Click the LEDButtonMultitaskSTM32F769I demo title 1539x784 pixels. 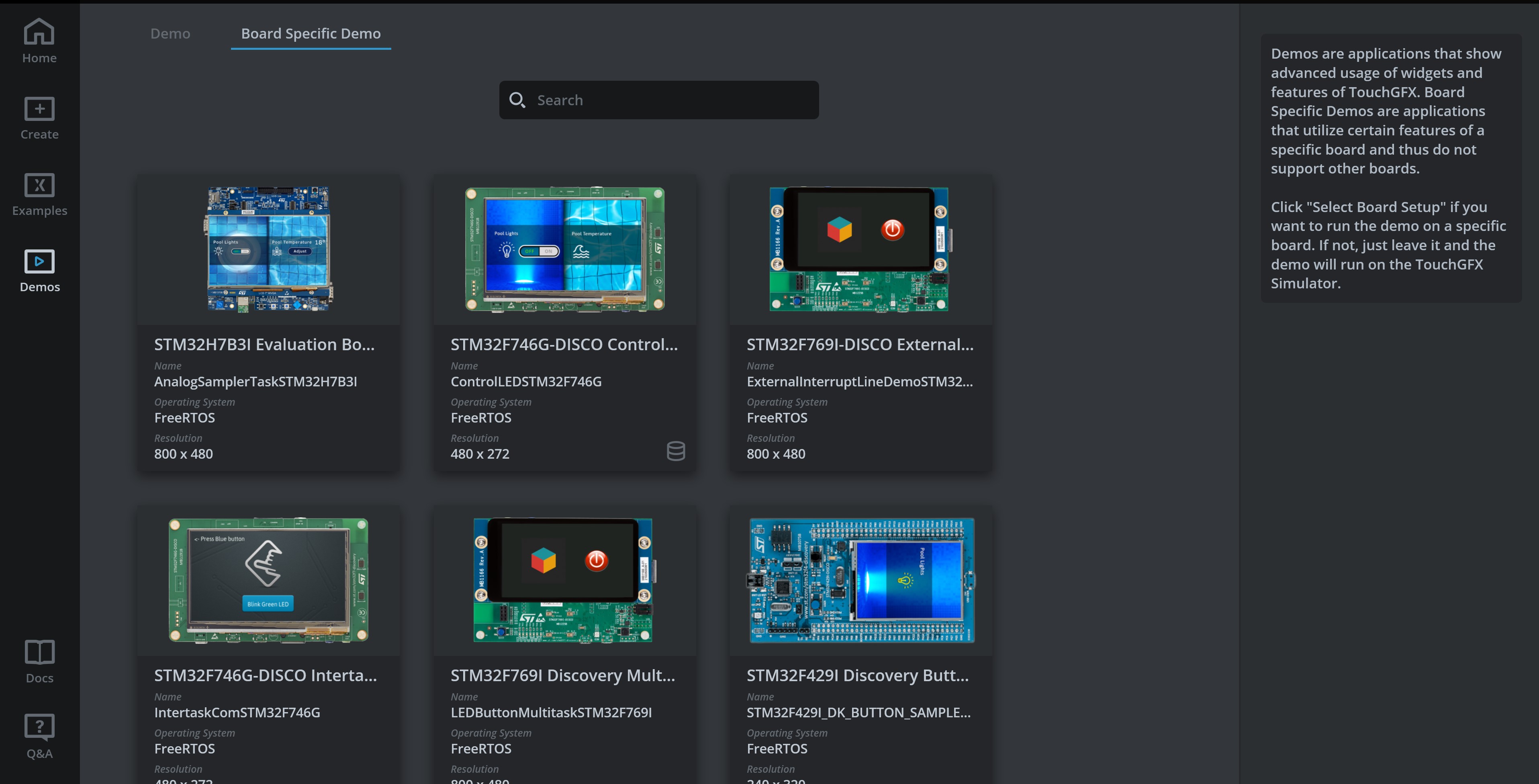click(551, 713)
